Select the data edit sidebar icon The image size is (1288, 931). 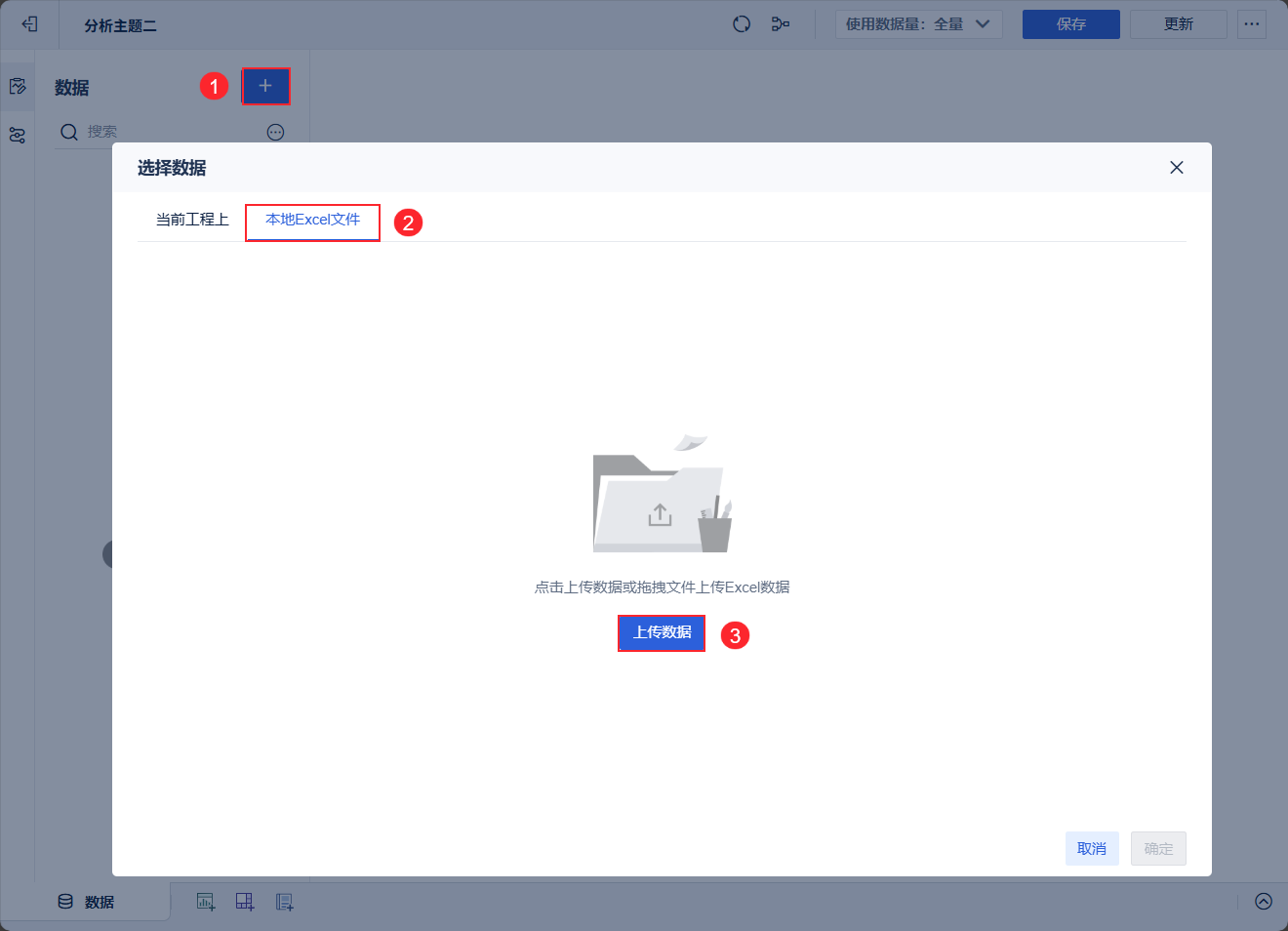tap(18, 87)
